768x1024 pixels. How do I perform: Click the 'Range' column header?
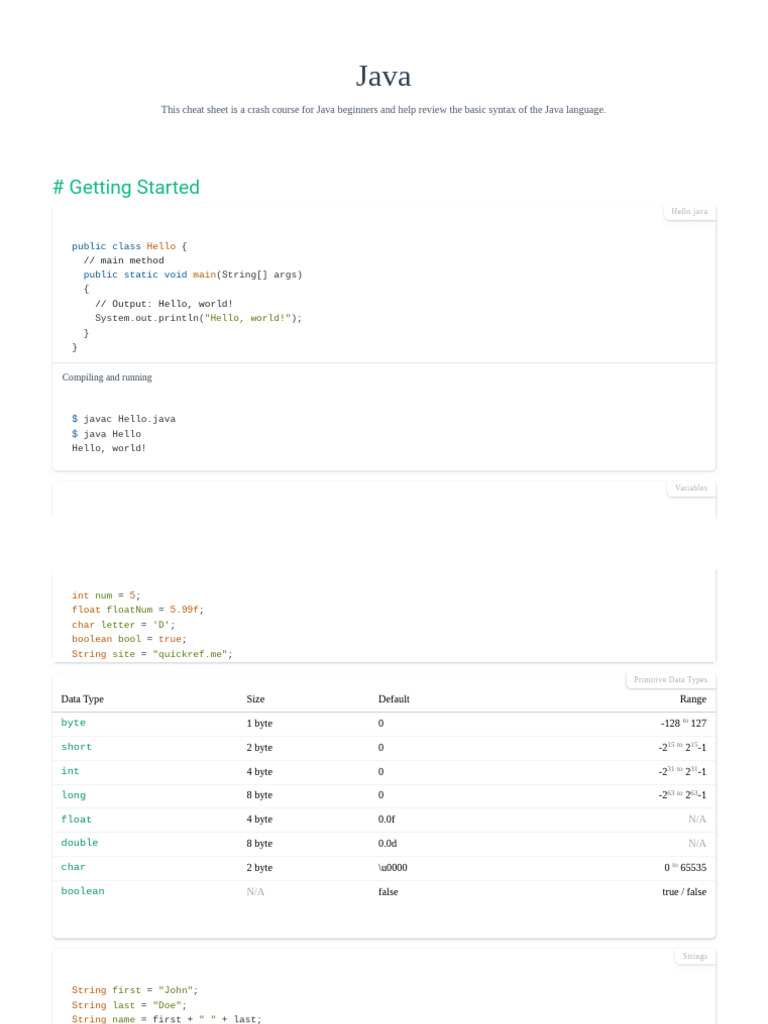click(x=693, y=699)
